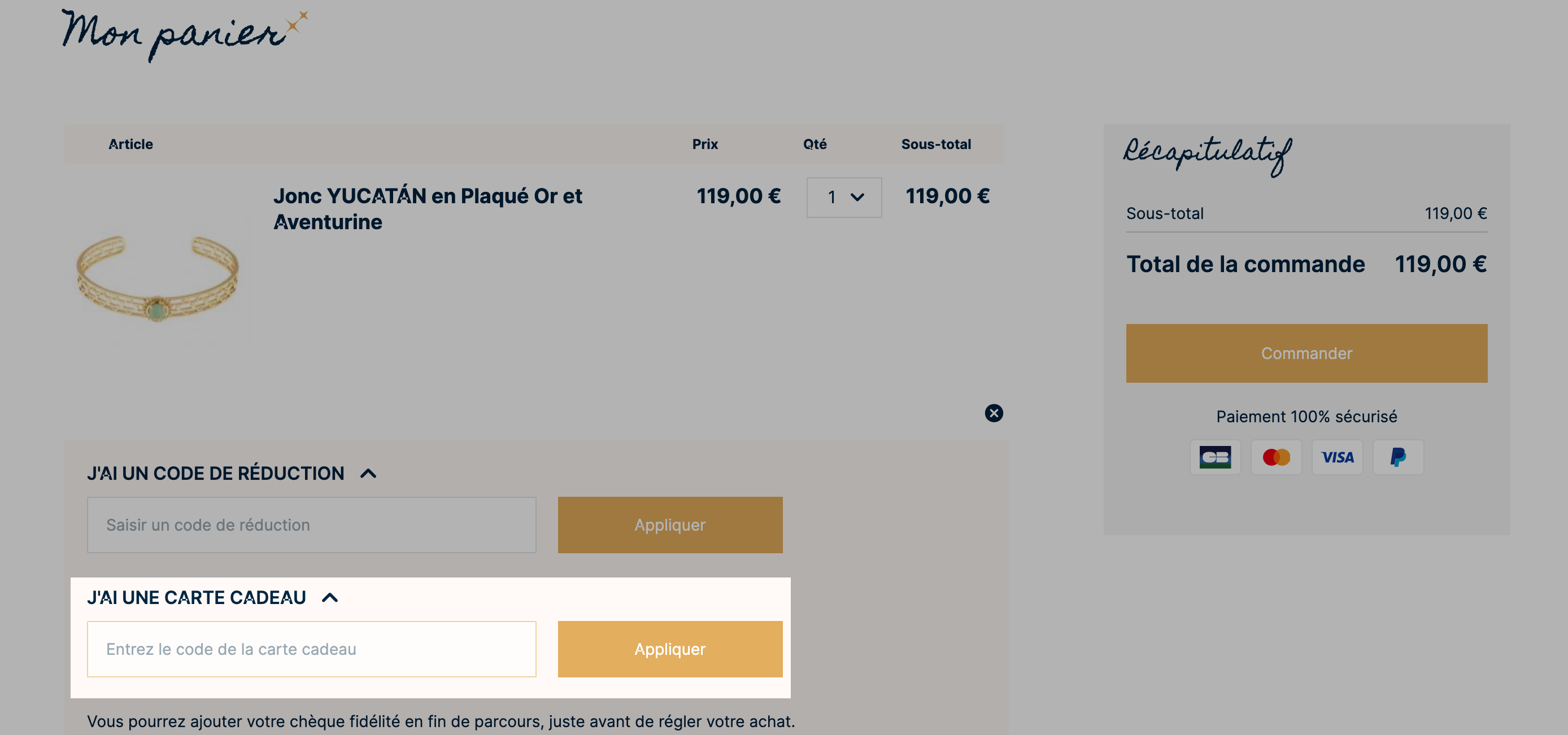Click the Visa payment icon
Image resolution: width=1568 pixels, height=735 pixels.
tap(1336, 457)
